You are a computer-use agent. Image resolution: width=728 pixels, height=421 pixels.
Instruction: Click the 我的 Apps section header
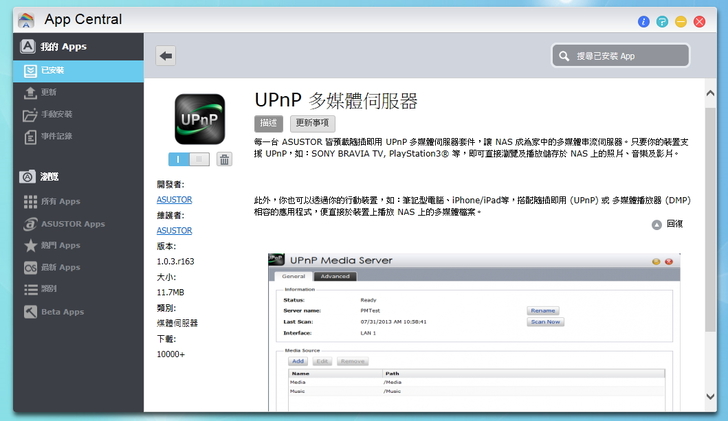[53, 46]
